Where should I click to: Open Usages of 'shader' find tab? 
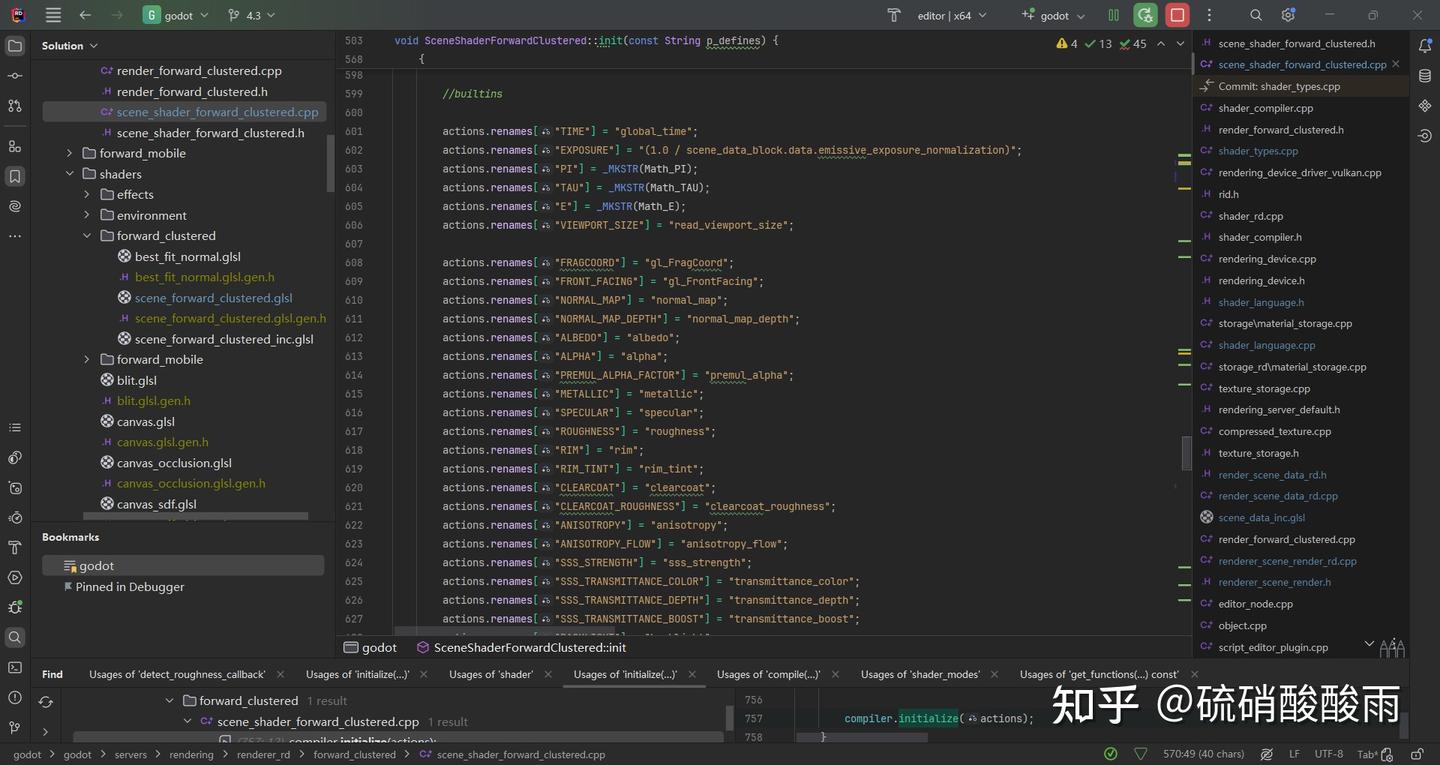point(490,674)
